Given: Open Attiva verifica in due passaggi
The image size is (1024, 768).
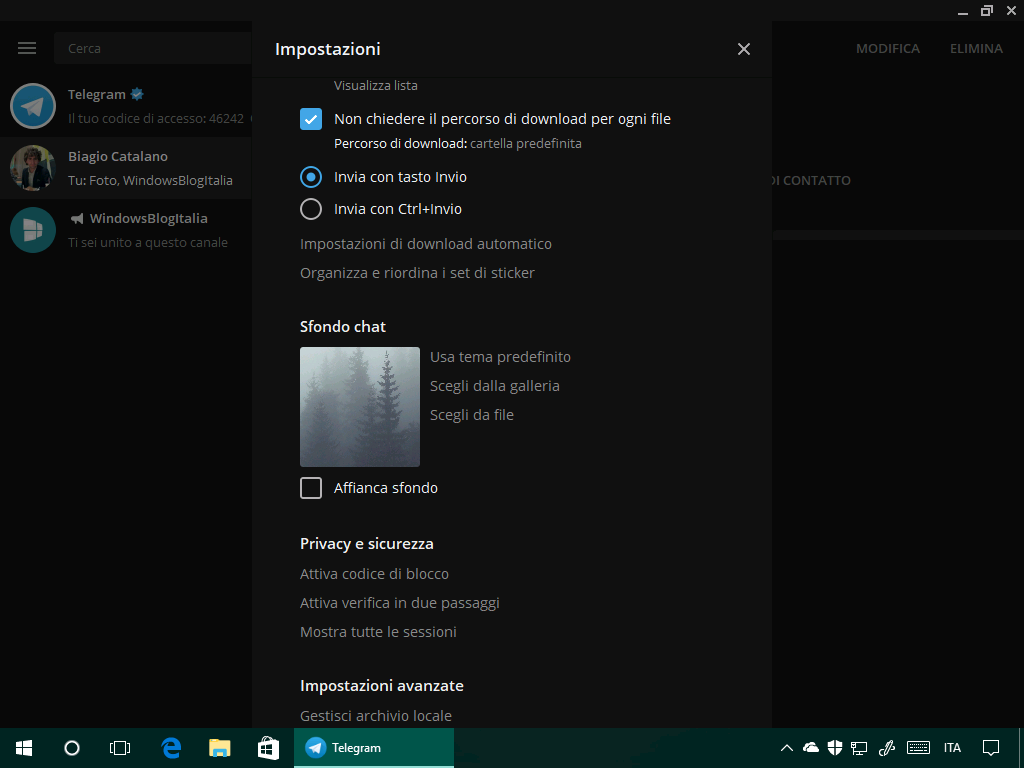Looking at the screenshot, I should (400, 603).
